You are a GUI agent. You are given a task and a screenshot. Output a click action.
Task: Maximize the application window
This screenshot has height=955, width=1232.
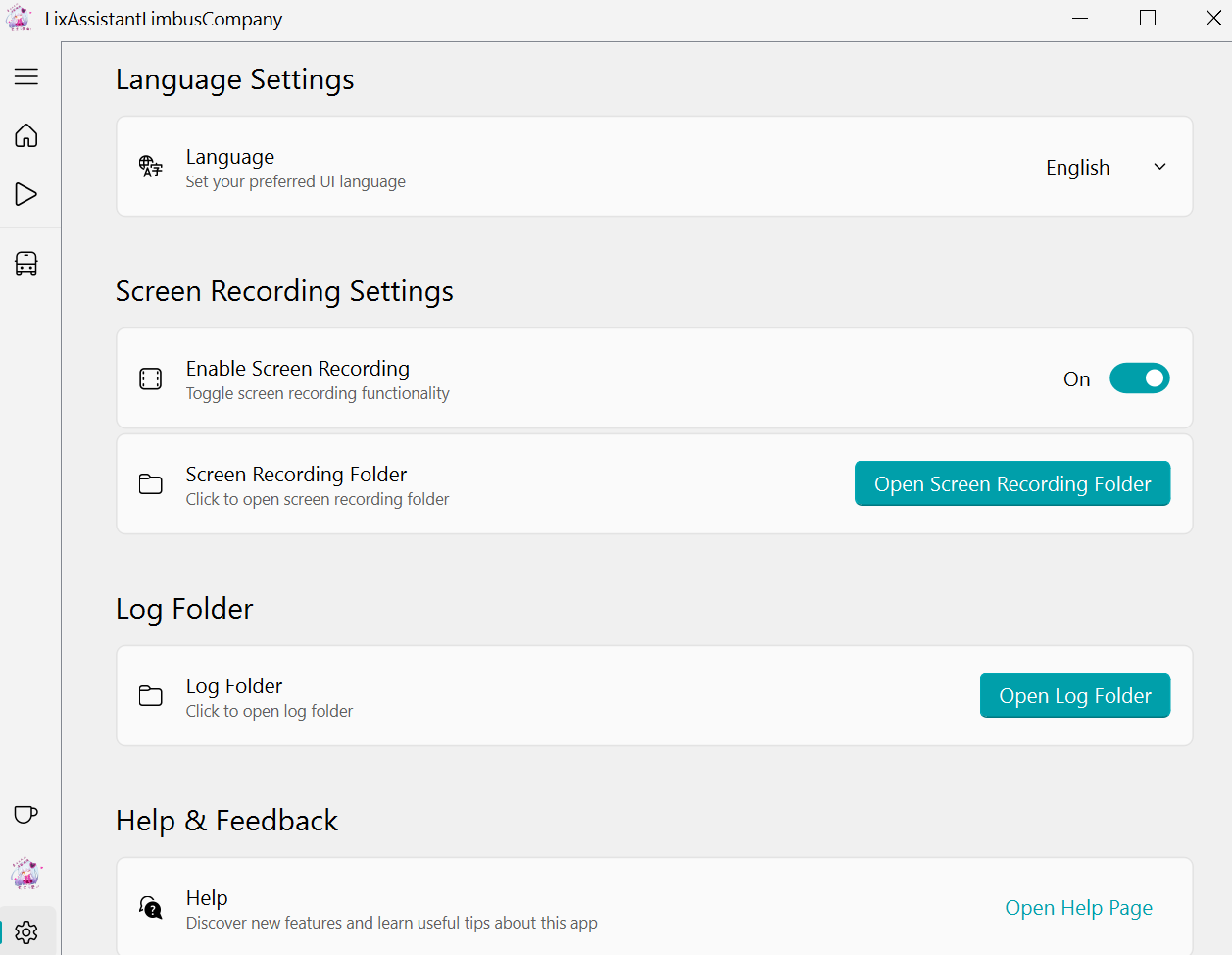point(1148,19)
